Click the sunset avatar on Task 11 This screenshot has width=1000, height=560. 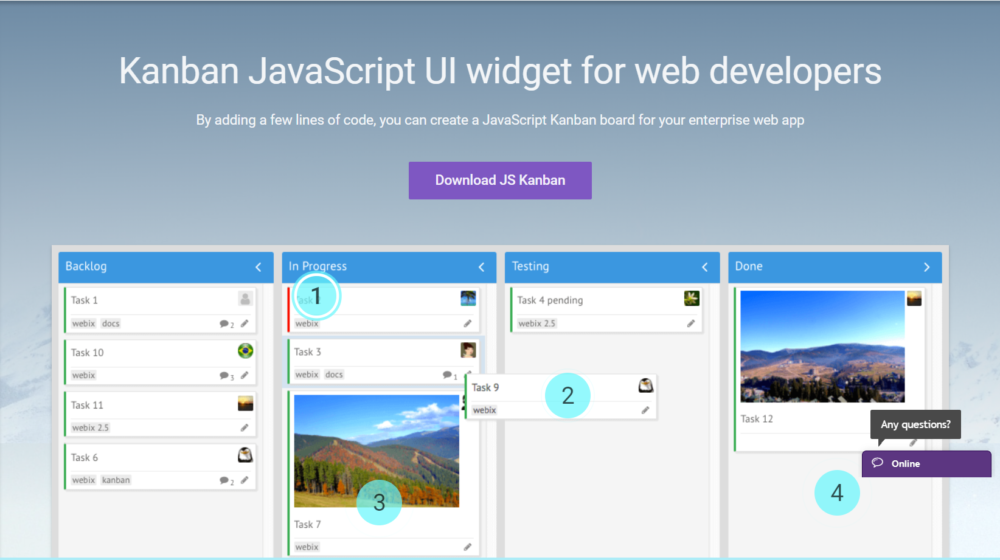(245, 403)
